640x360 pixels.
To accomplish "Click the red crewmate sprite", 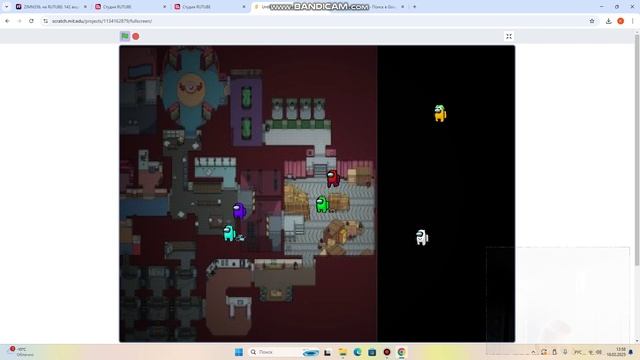I will (333, 178).
